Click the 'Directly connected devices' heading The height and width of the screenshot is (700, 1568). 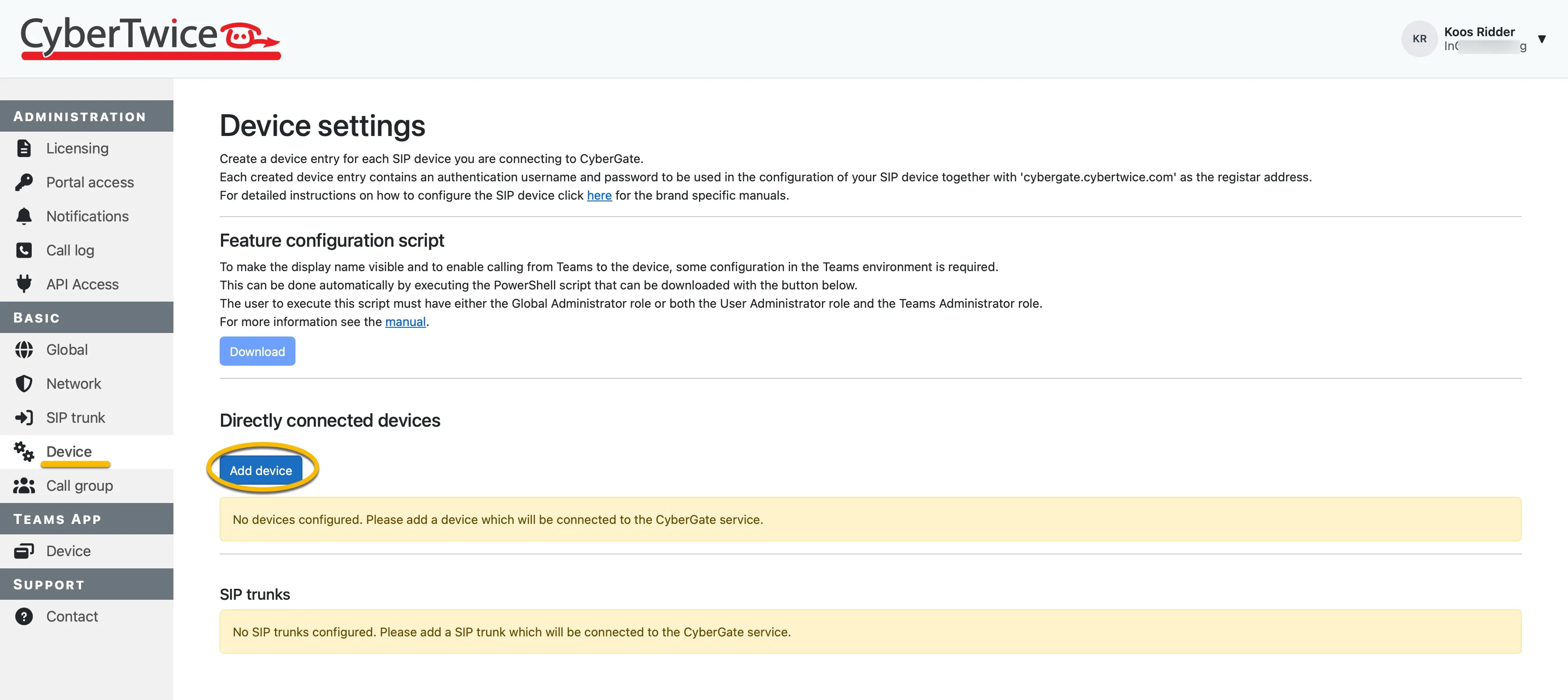(x=330, y=420)
